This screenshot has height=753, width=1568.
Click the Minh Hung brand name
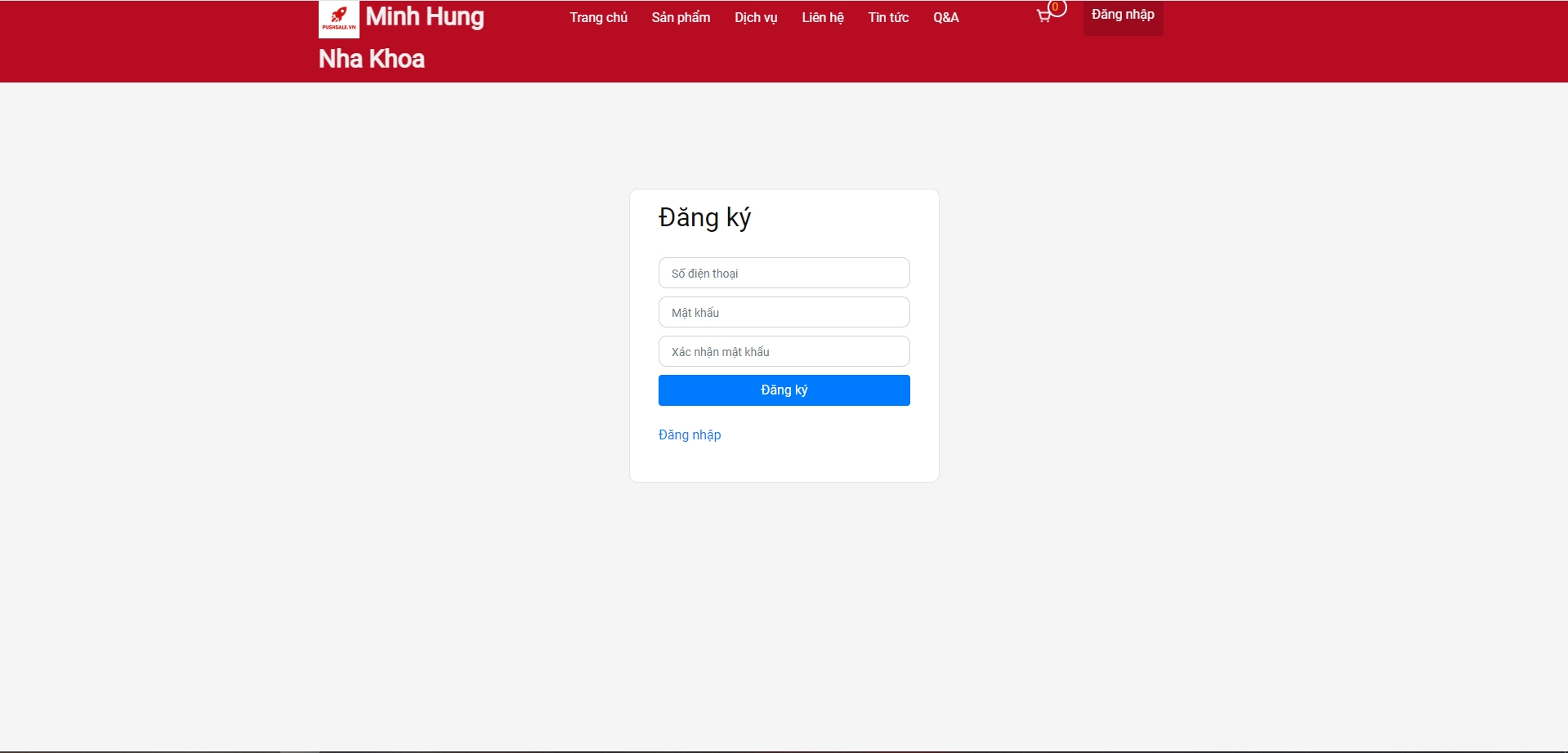[x=424, y=17]
